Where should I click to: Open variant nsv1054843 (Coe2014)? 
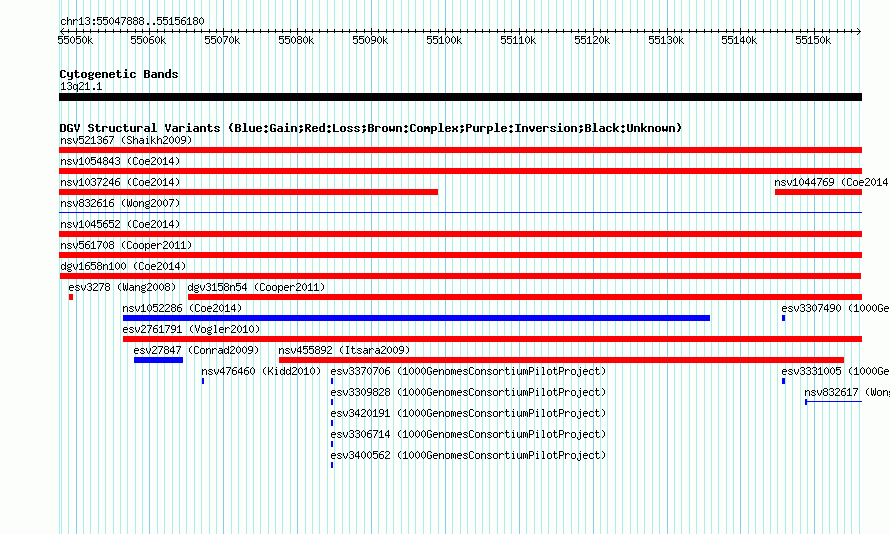coord(120,161)
